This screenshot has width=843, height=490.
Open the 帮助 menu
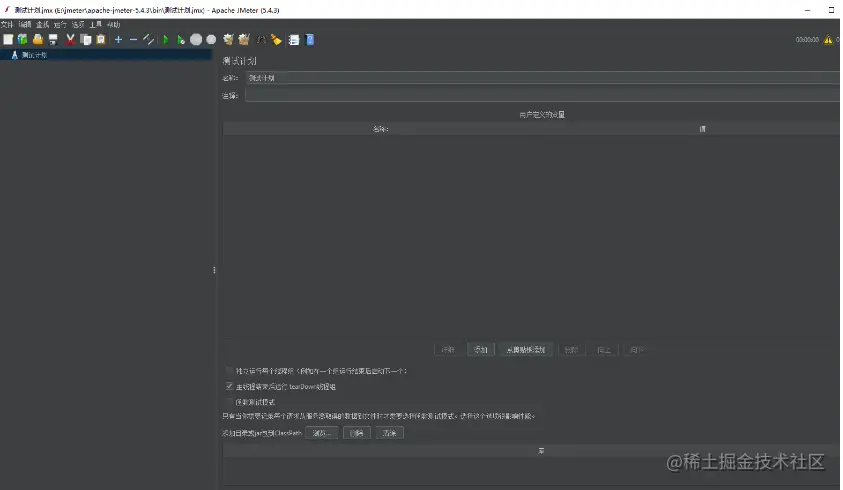coord(113,25)
